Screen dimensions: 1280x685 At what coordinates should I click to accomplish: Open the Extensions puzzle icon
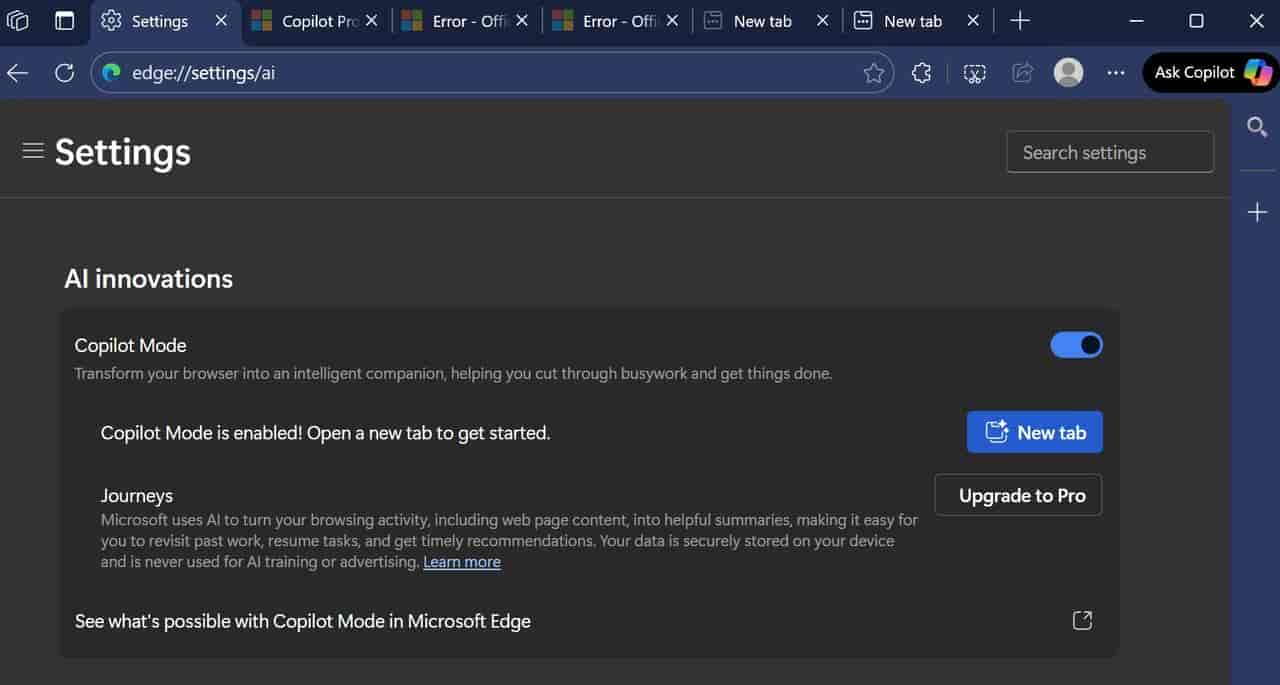(x=922, y=72)
